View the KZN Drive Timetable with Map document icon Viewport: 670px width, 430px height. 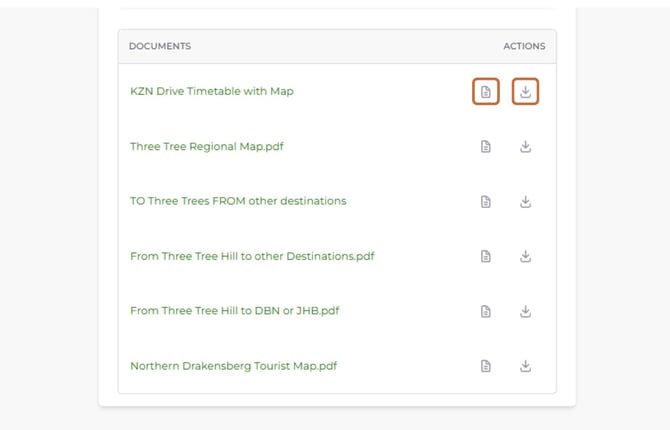485,91
